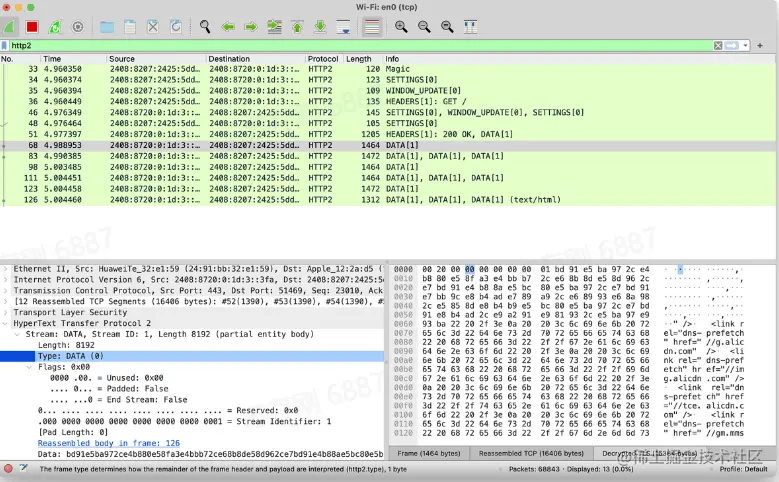779x482 pixels.
Task: Switch to Decrypted TLS bytes tab
Action: 648,453
